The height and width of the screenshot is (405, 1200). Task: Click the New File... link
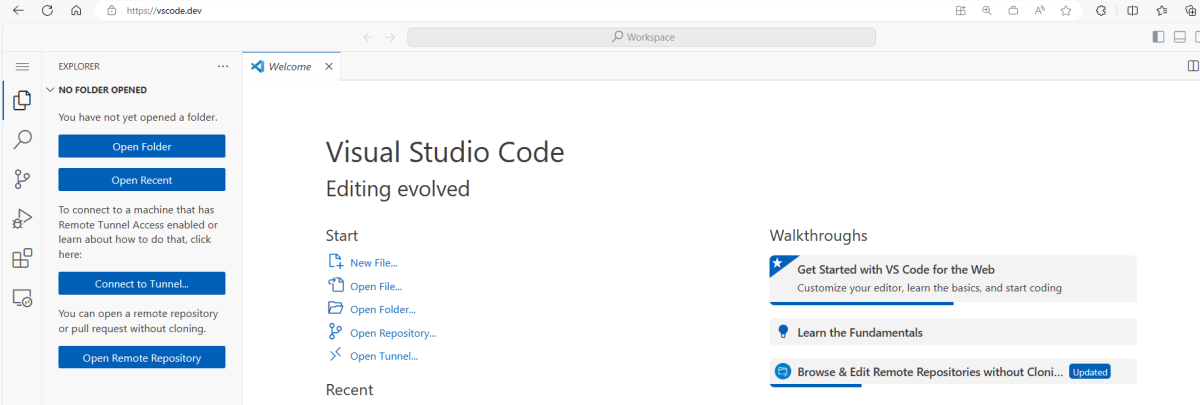[x=373, y=263]
